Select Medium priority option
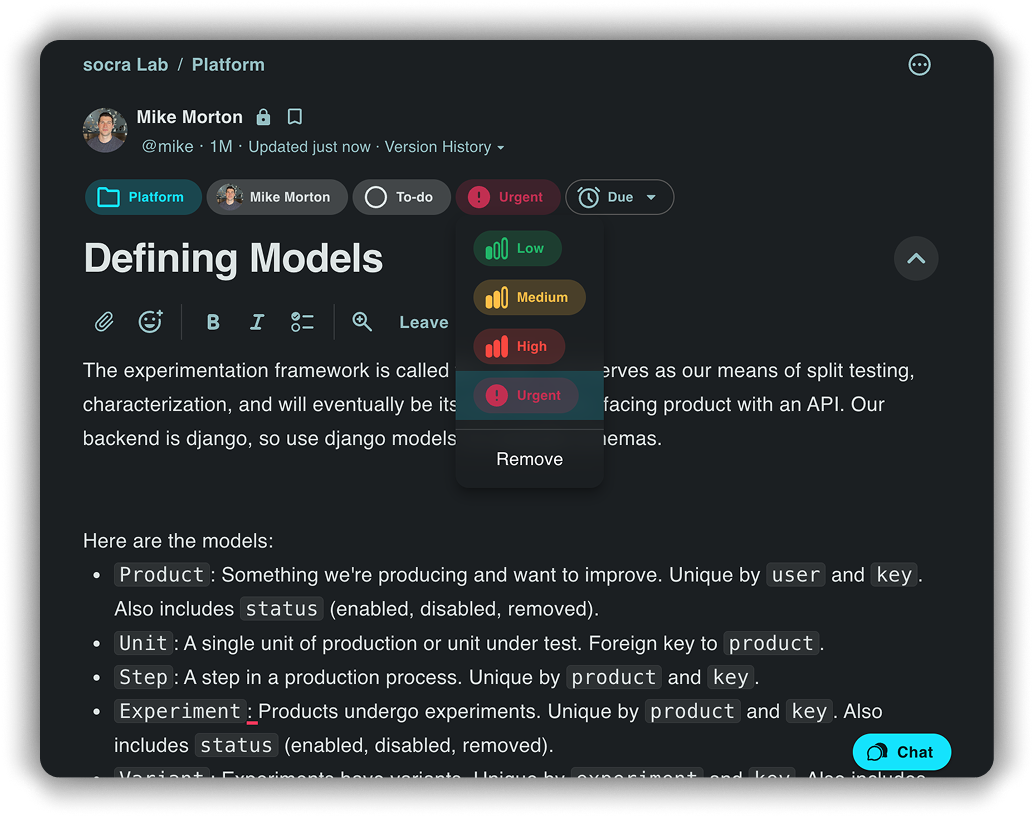This screenshot has height=818, width=1034. (529, 298)
